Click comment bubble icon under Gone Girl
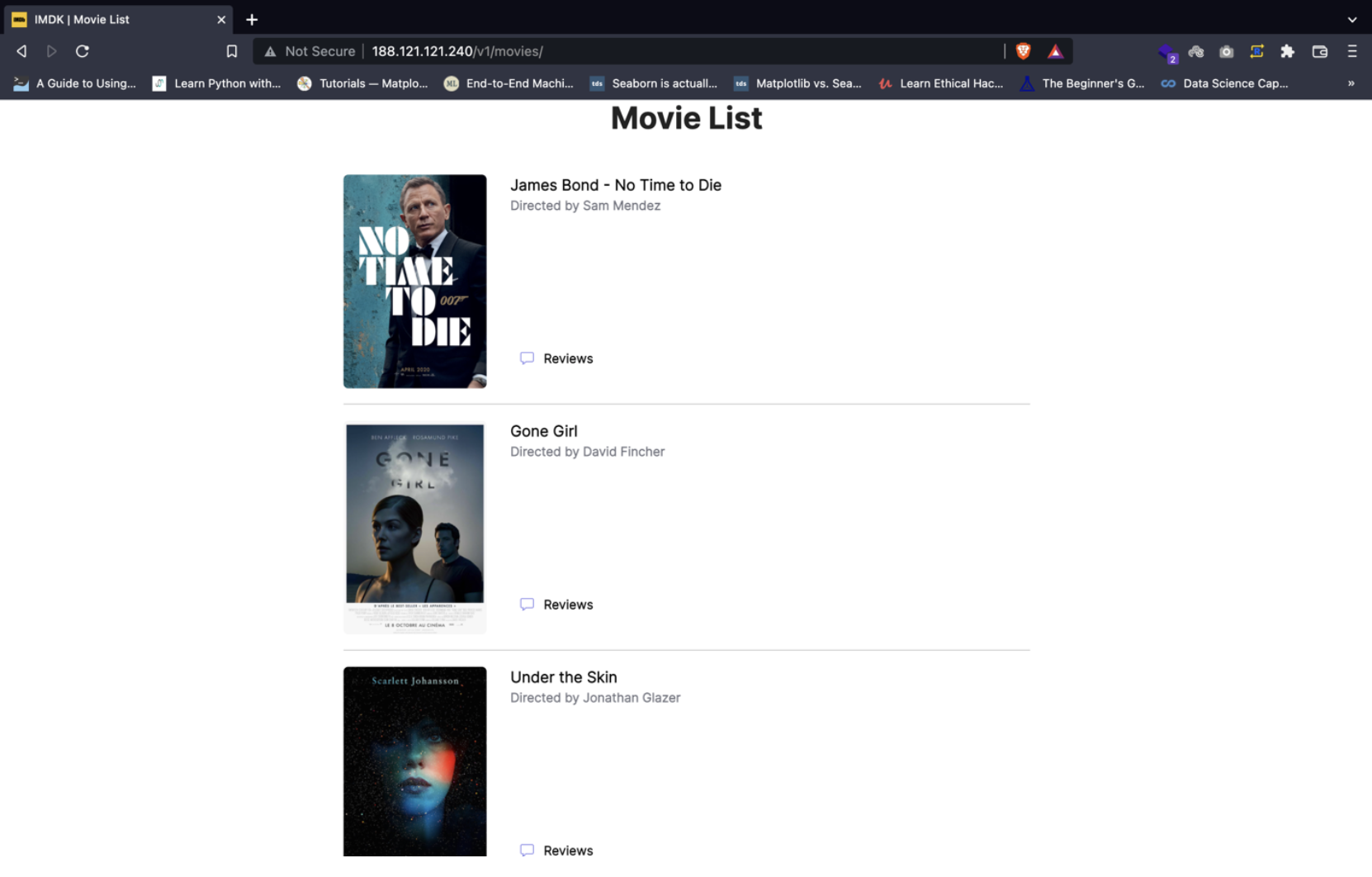1372x877 pixels. click(527, 604)
